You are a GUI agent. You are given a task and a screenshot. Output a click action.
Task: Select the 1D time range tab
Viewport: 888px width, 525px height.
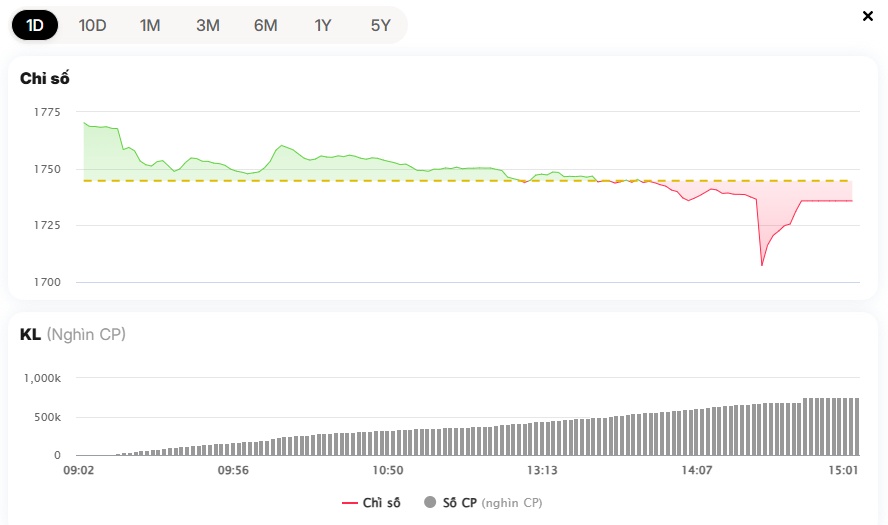pos(35,25)
